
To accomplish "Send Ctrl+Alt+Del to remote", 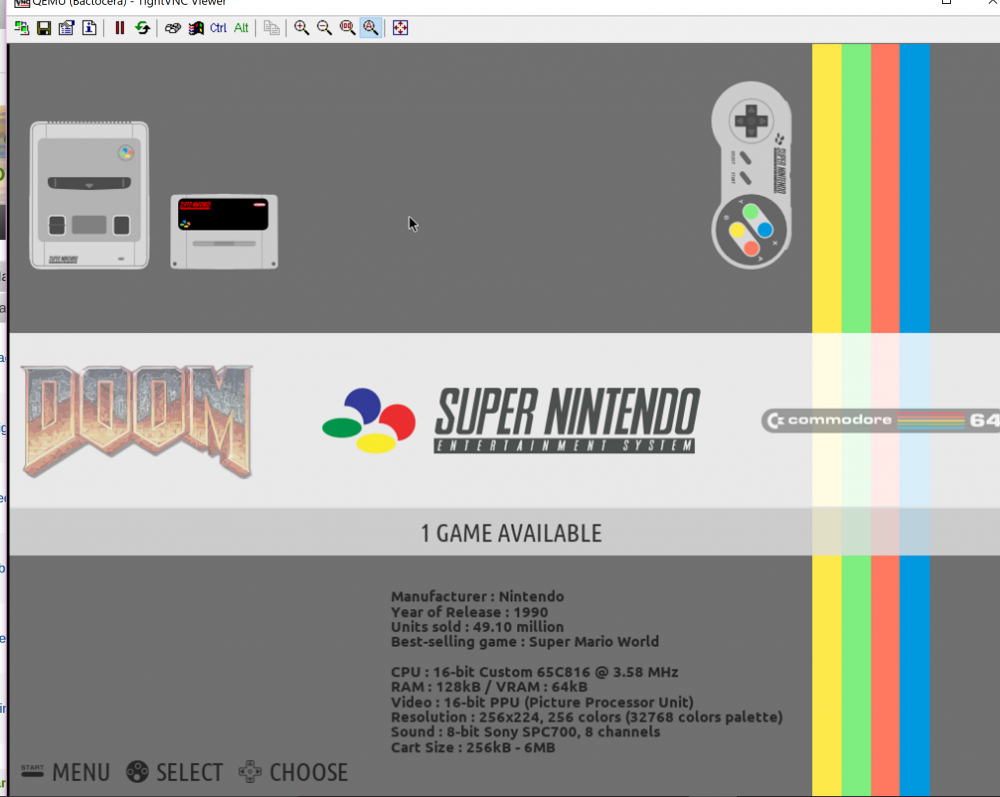I will pos(173,28).
